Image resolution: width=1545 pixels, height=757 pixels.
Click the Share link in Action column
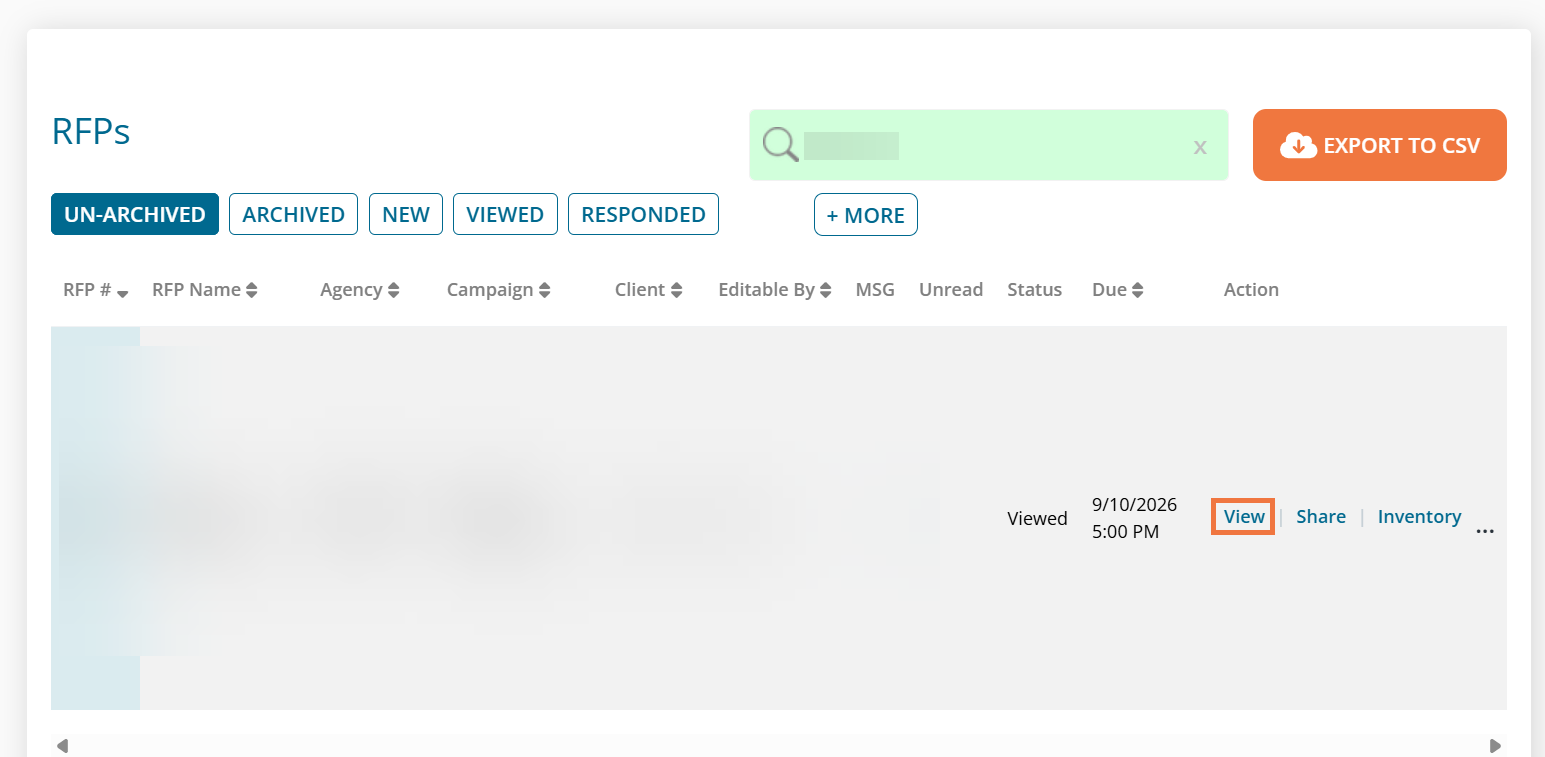tap(1321, 517)
